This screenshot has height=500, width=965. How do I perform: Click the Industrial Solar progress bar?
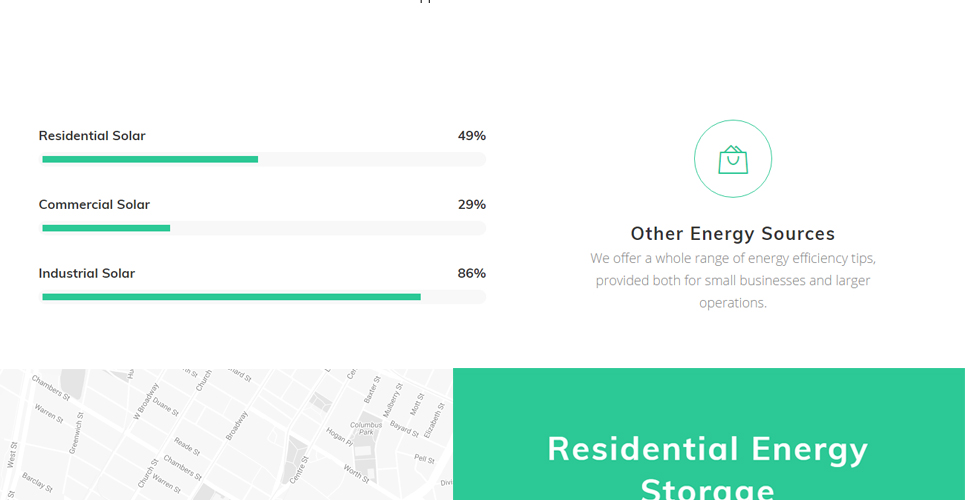(x=262, y=297)
